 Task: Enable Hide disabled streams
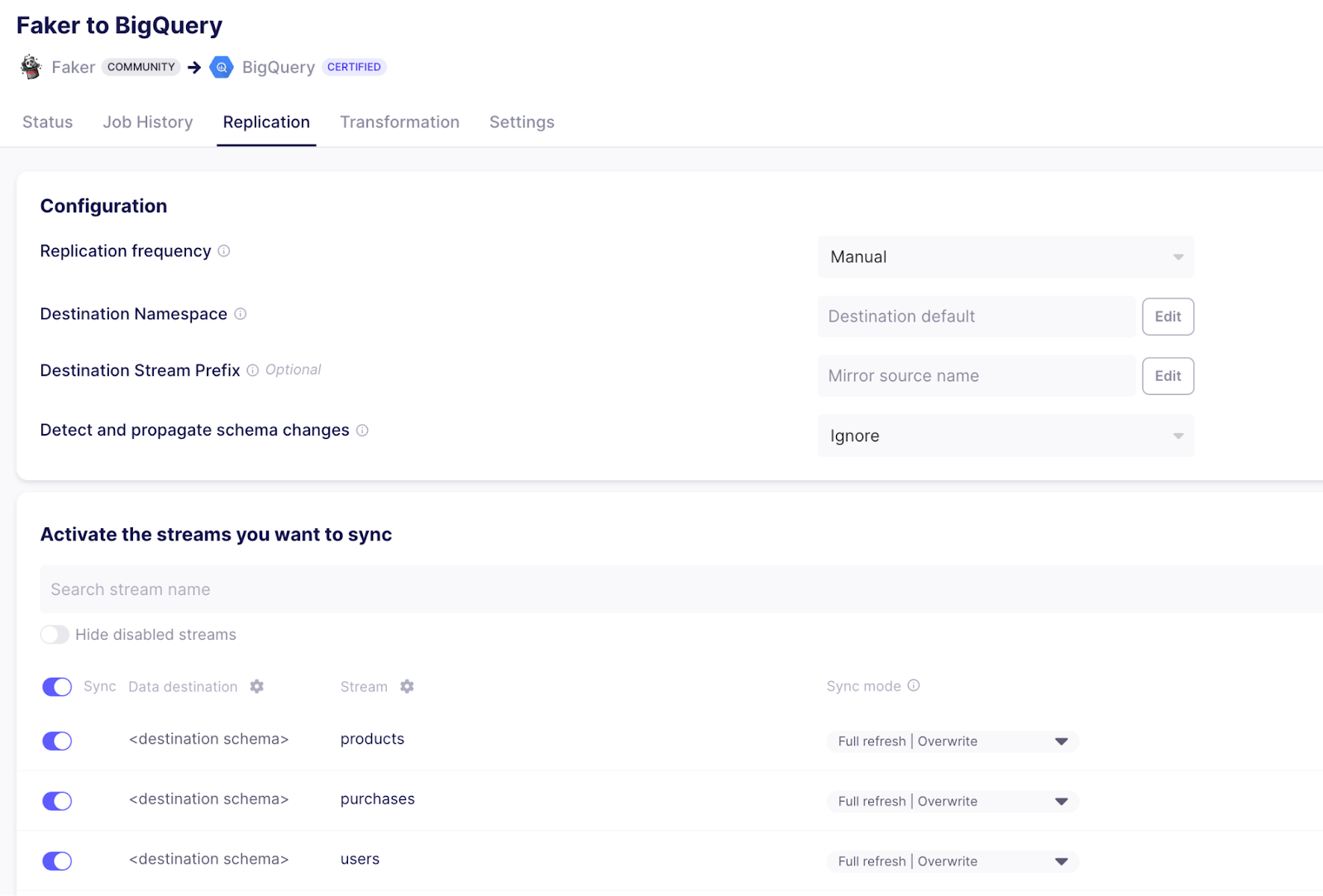coord(55,634)
